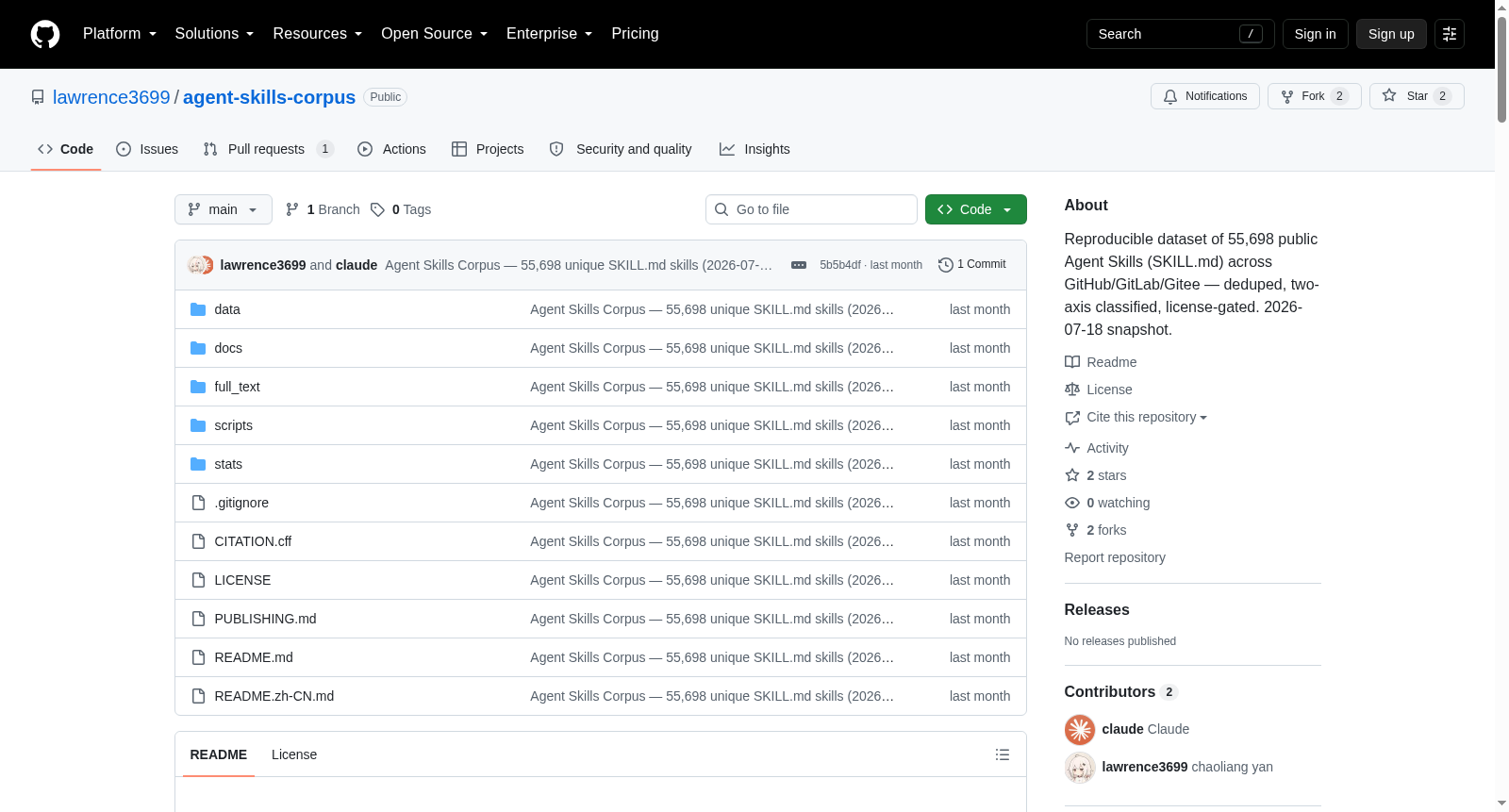View 0 watching link in sidebar
Viewport: 1509px width, 812px height.
click(x=1107, y=503)
